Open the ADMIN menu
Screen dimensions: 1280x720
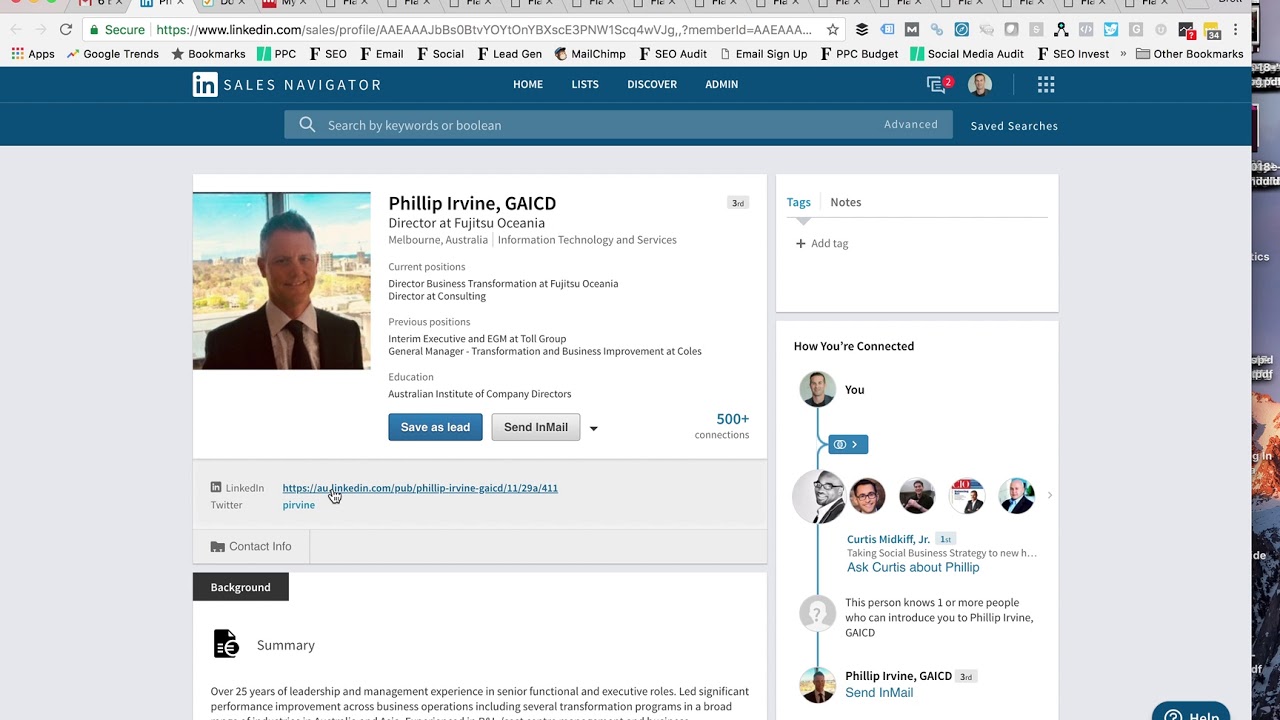[721, 84]
